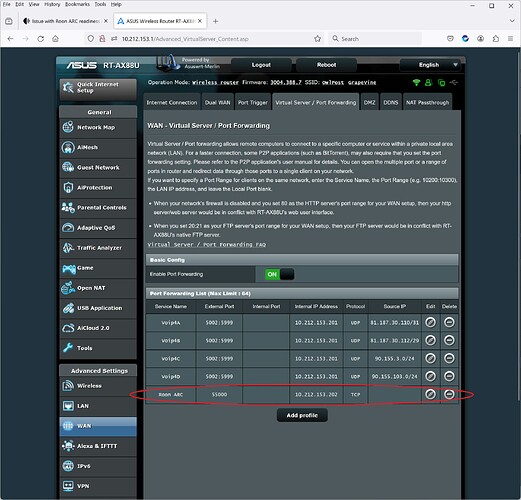Open the AiMesh sidebar item
This screenshot has height=500, width=521.
98,147
